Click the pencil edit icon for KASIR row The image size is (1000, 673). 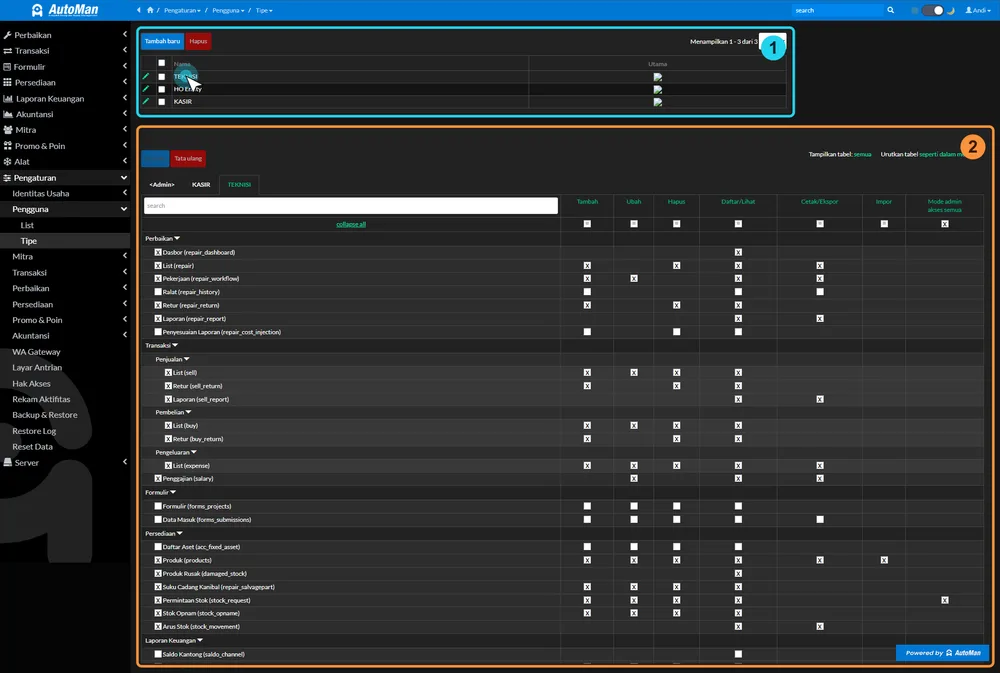point(146,101)
